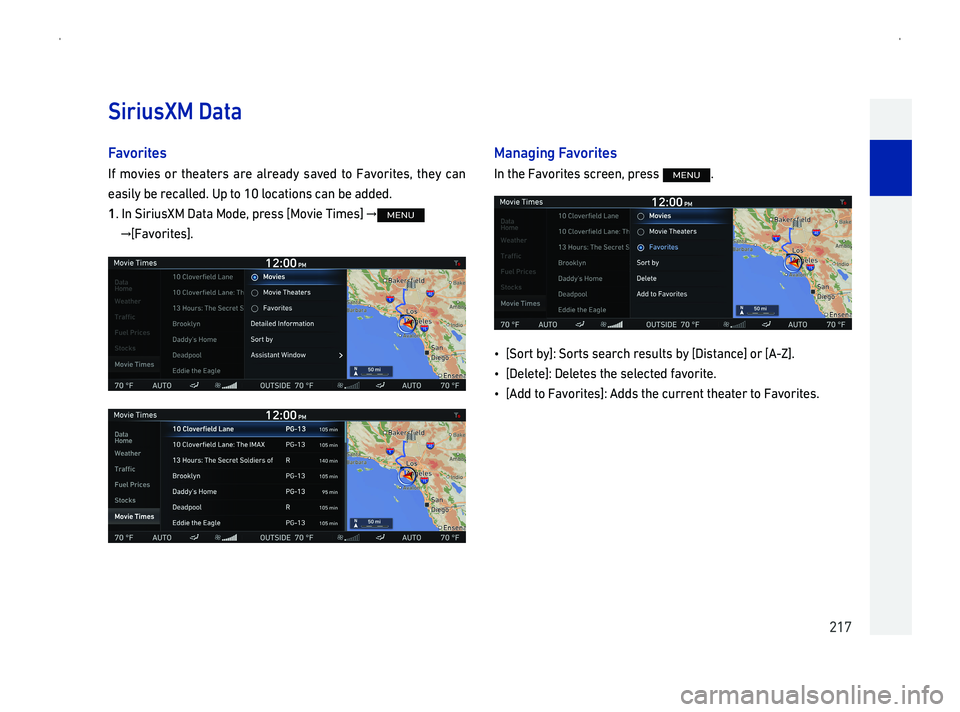Click Interstate 5 shield on rated list screenshot map
The height and width of the screenshot is (712, 960).
point(390,451)
